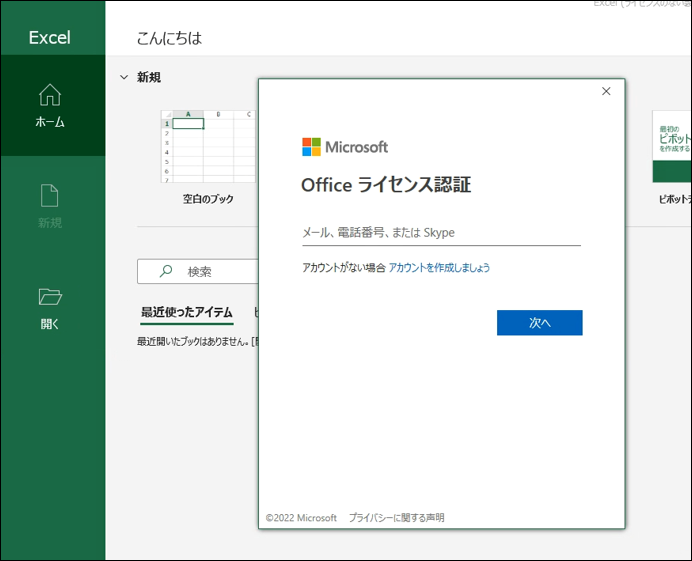Open the プライバシーに関する声明 link
This screenshot has height=561, width=692.
click(x=396, y=518)
